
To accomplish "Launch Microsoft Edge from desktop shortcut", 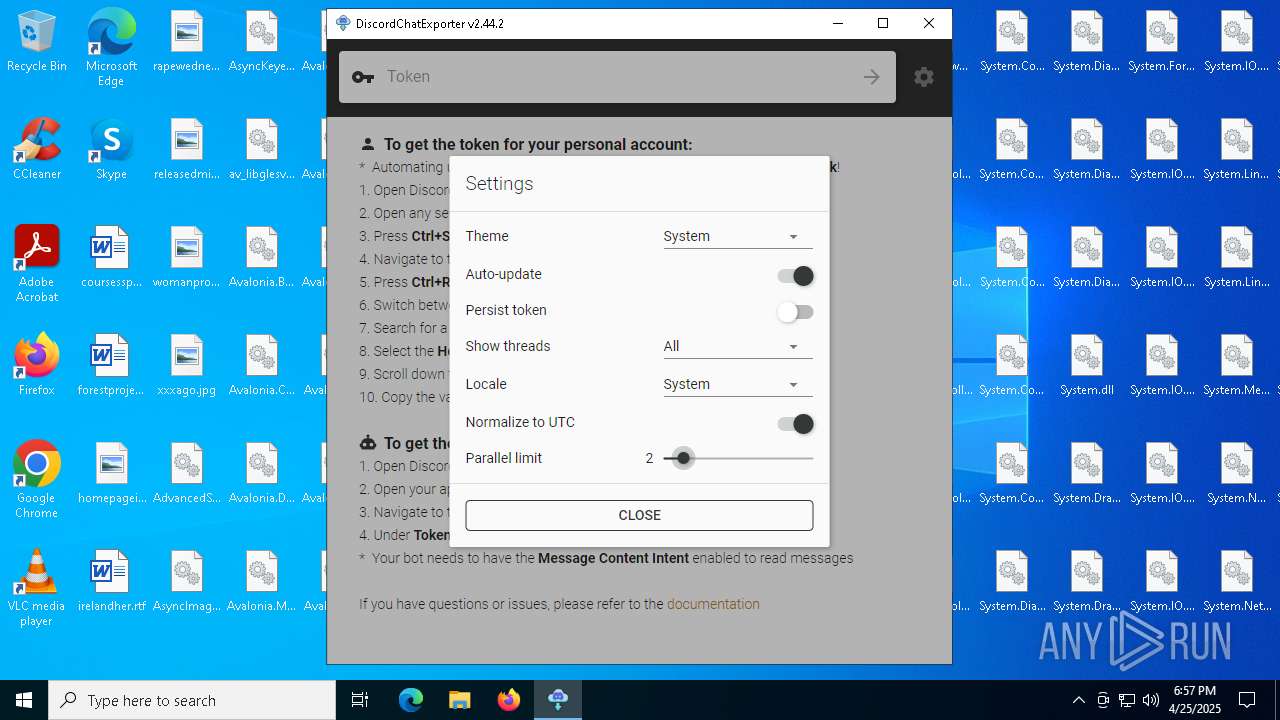I will pyautogui.click(x=111, y=47).
